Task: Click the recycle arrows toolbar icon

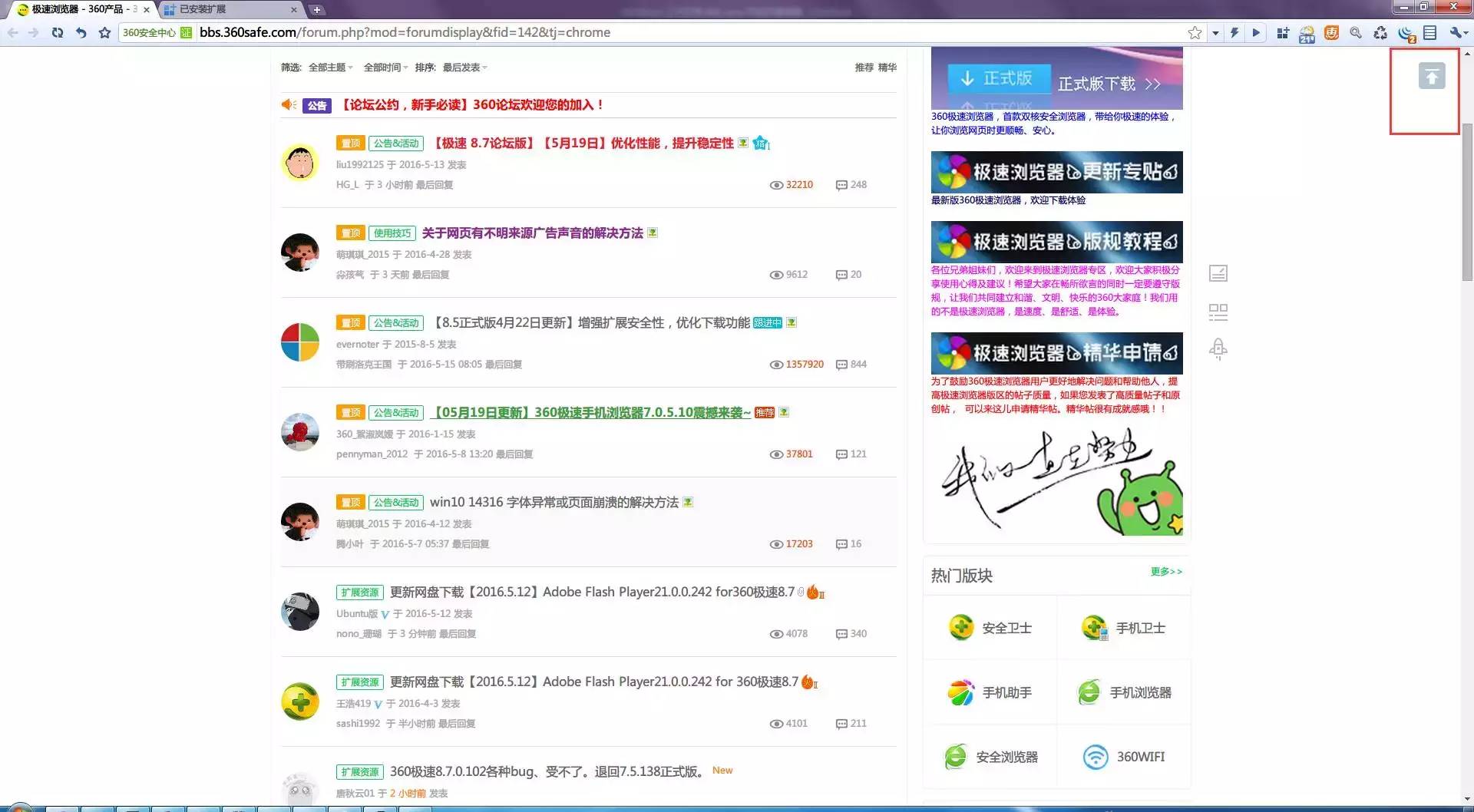Action: 1380,33
